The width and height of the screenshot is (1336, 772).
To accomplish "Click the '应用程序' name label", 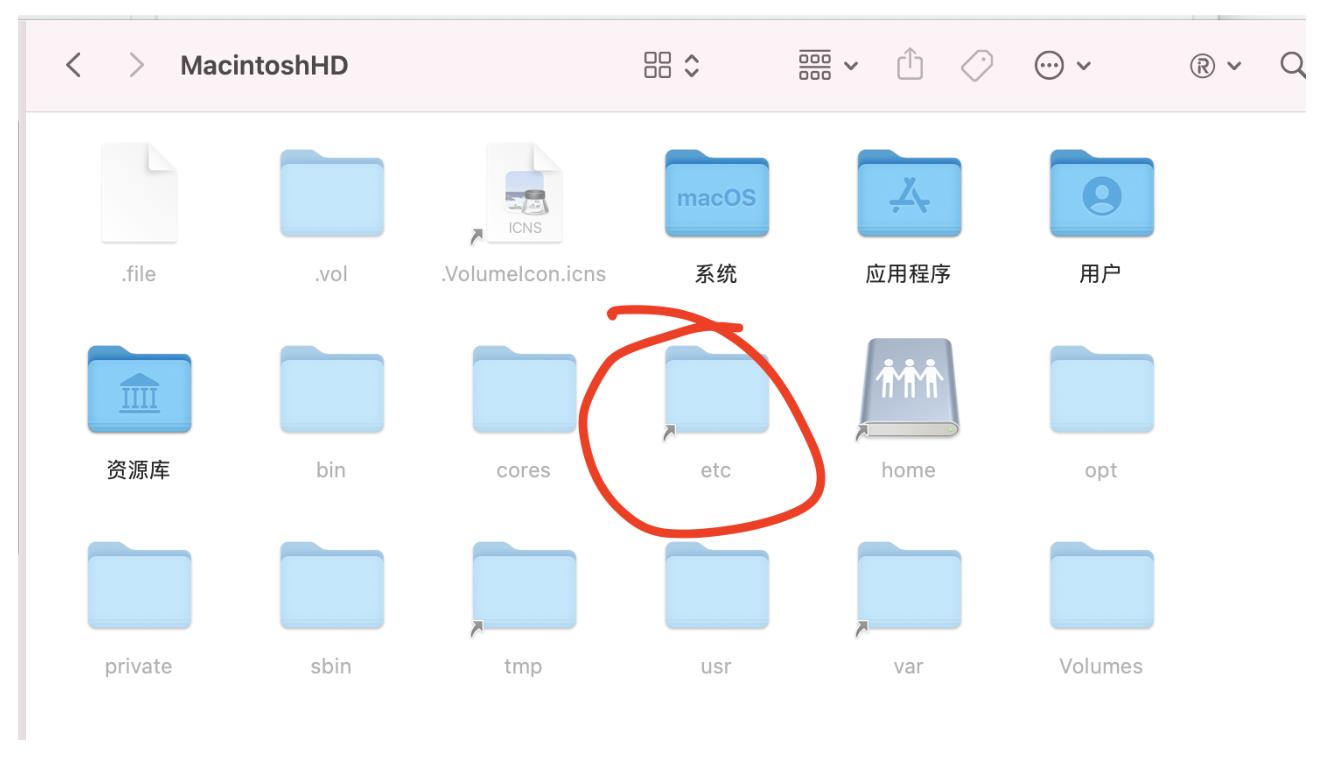I will click(x=908, y=275).
